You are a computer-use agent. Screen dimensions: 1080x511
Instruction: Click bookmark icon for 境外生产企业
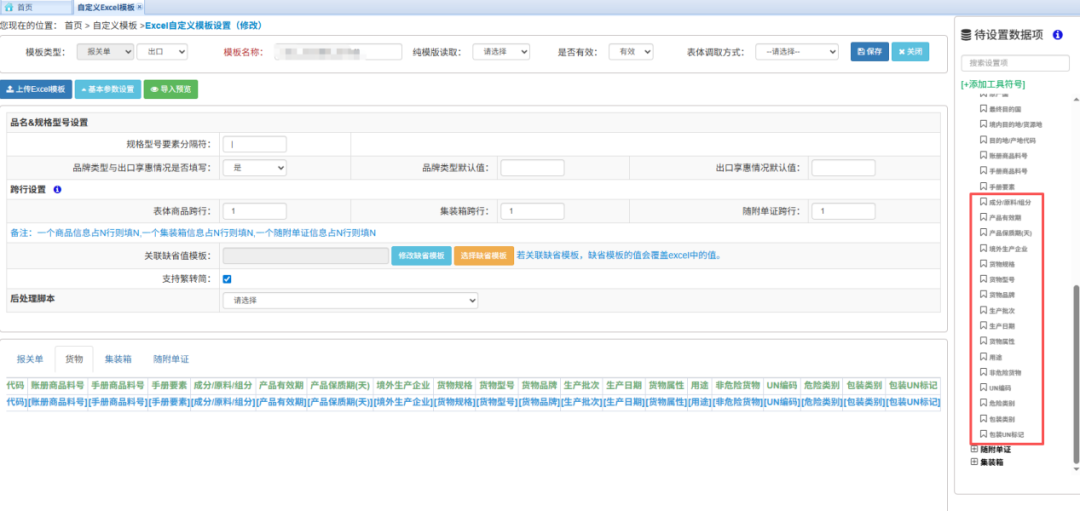983,249
